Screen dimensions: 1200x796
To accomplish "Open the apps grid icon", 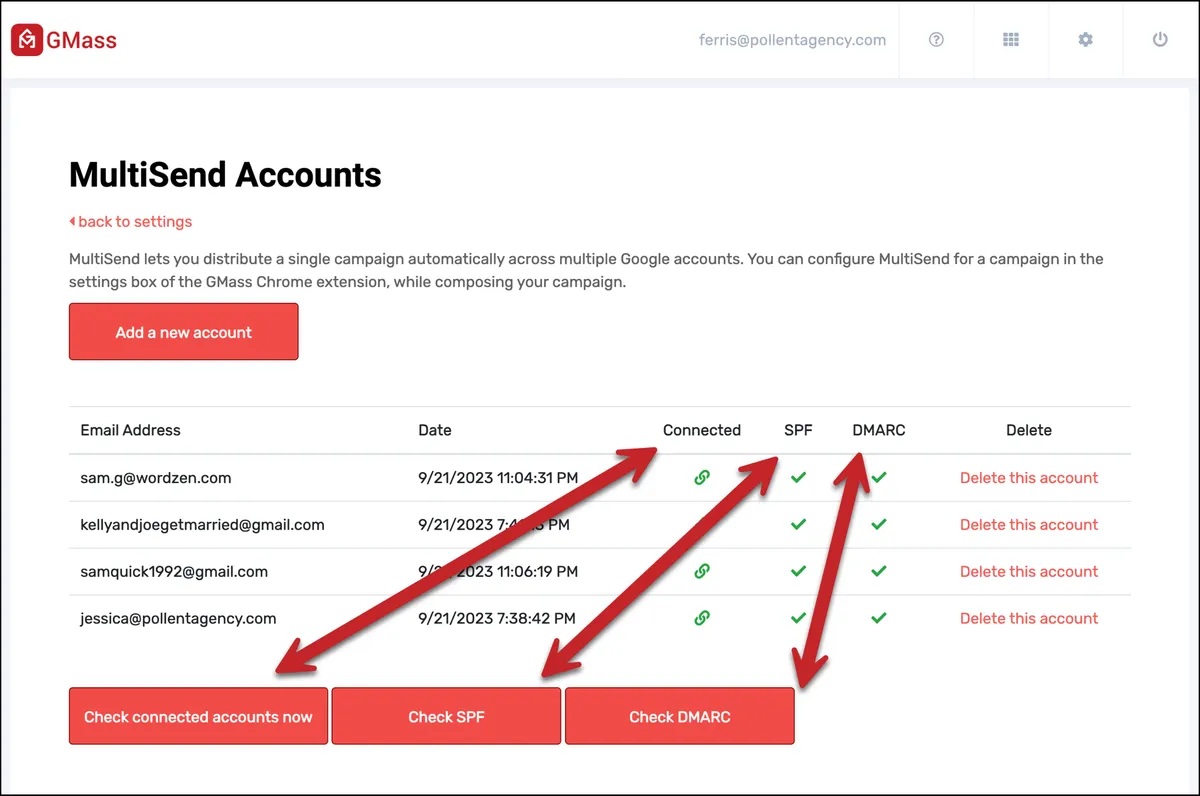I will coord(1011,40).
